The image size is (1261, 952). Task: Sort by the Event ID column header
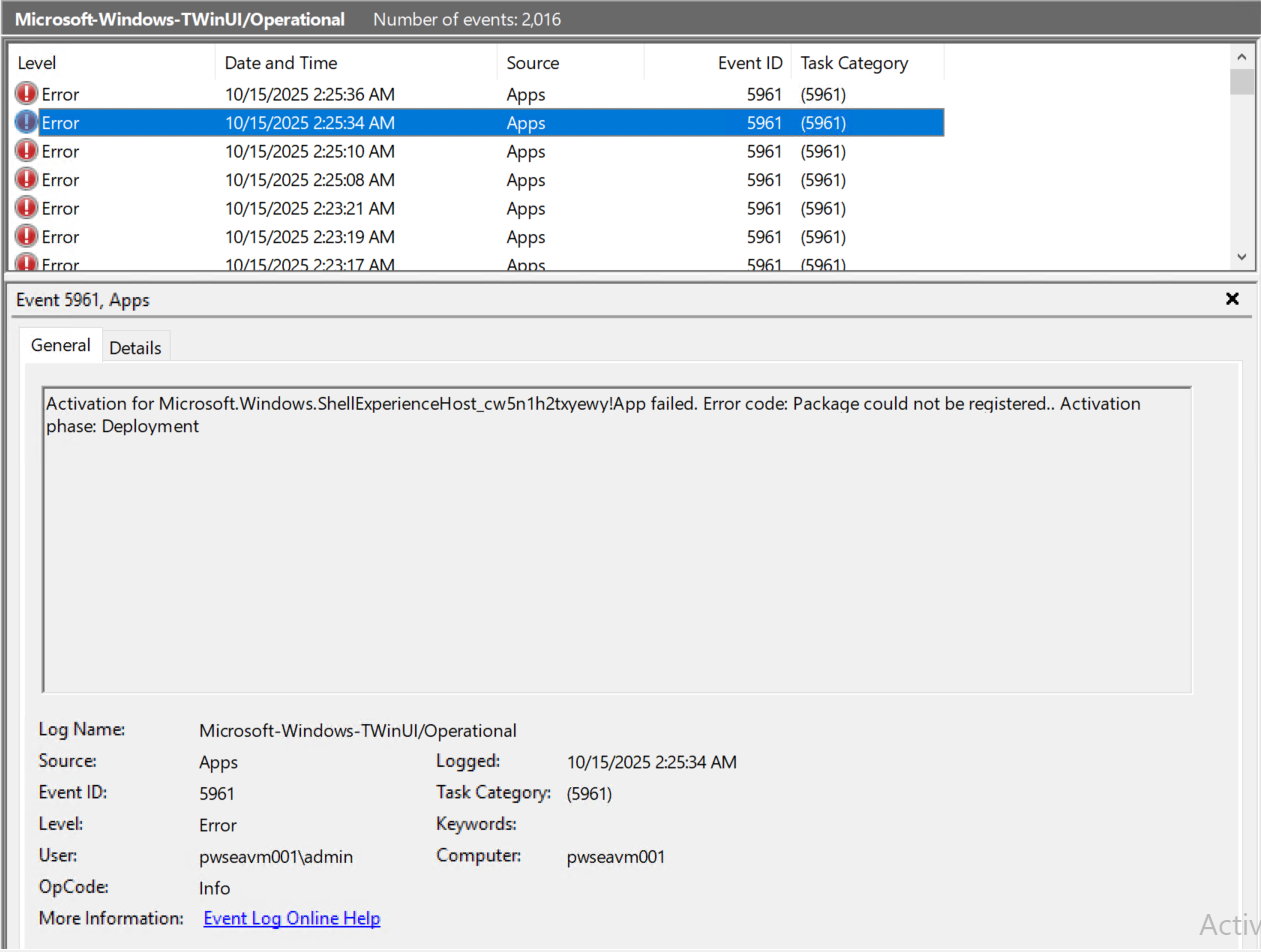pos(717,63)
